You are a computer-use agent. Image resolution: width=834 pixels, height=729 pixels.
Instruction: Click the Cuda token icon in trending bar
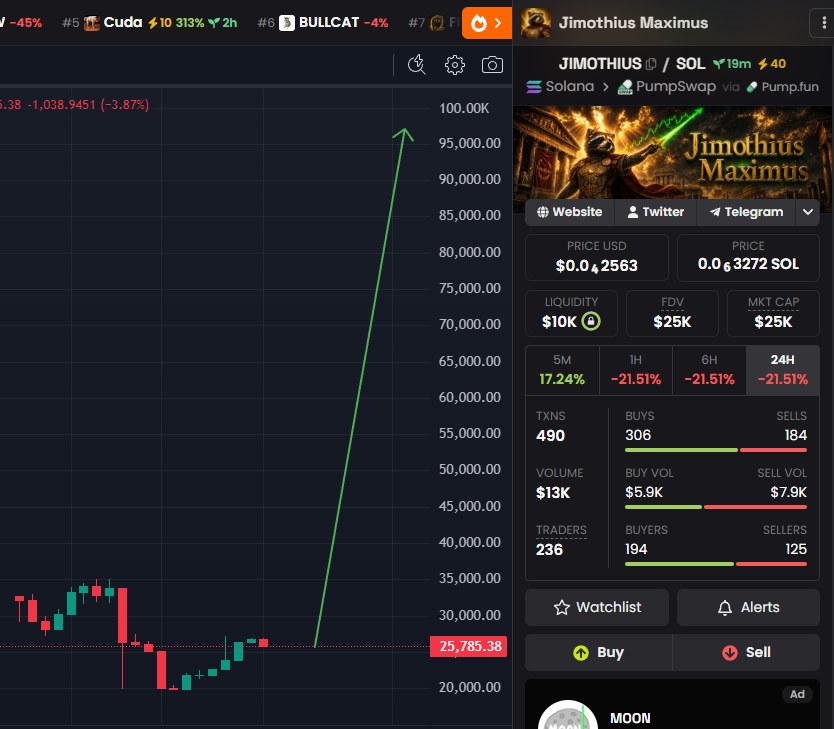pyautogui.click(x=91, y=23)
